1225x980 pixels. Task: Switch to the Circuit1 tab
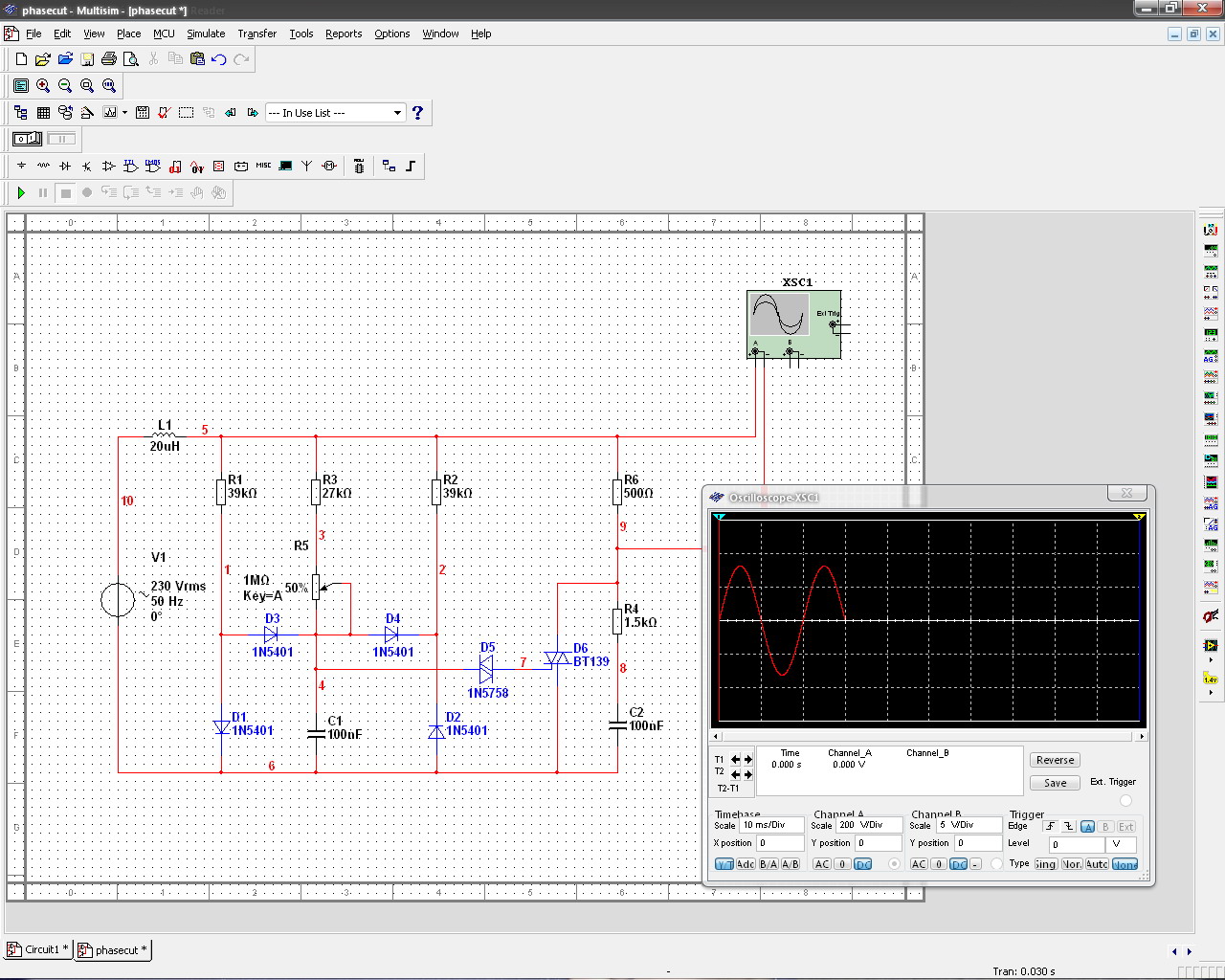point(39,950)
